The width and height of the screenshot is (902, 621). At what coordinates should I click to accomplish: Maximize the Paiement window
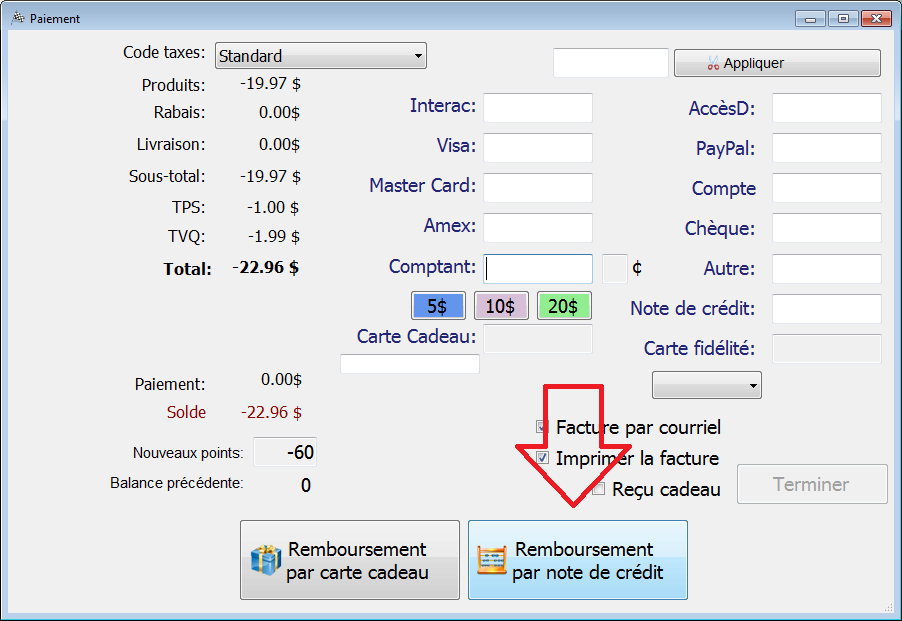click(843, 18)
